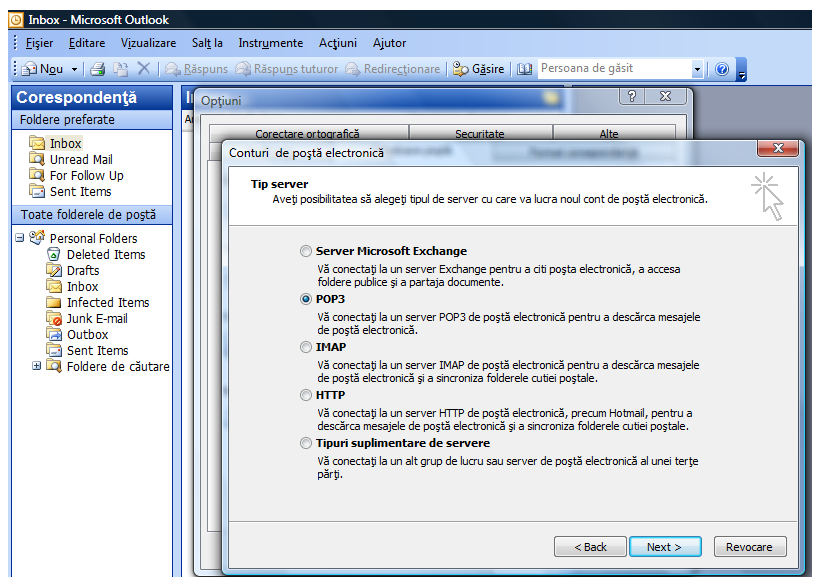The height and width of the screenshot is (587, 820).
Task: Select the IMAP radio option
Action: click(x=306, y=347)
